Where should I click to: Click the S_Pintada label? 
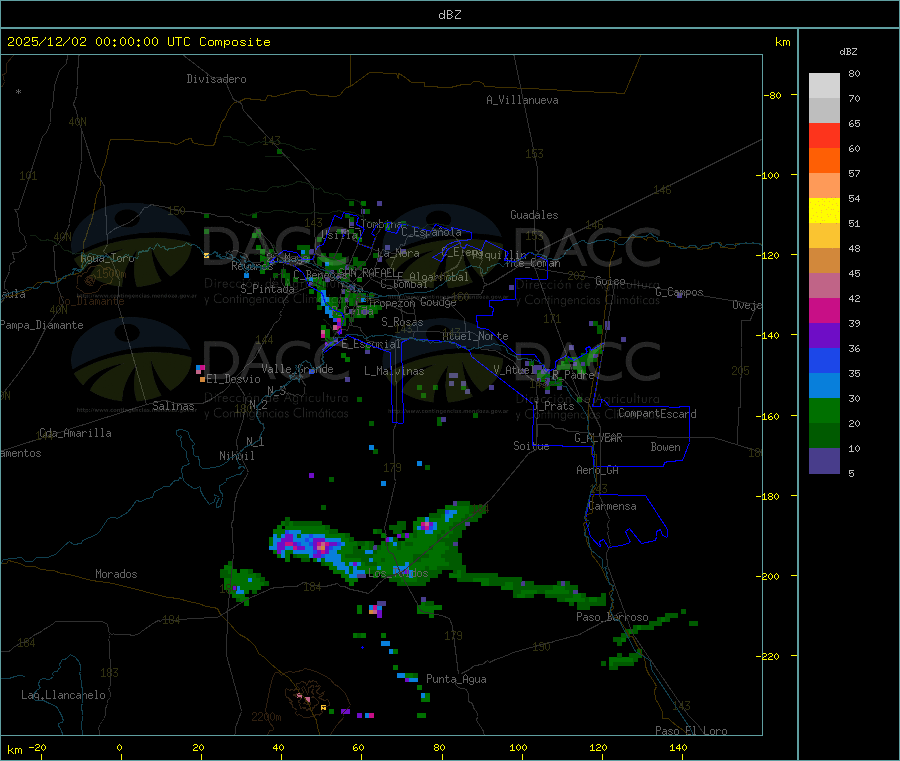click(267, 289)
